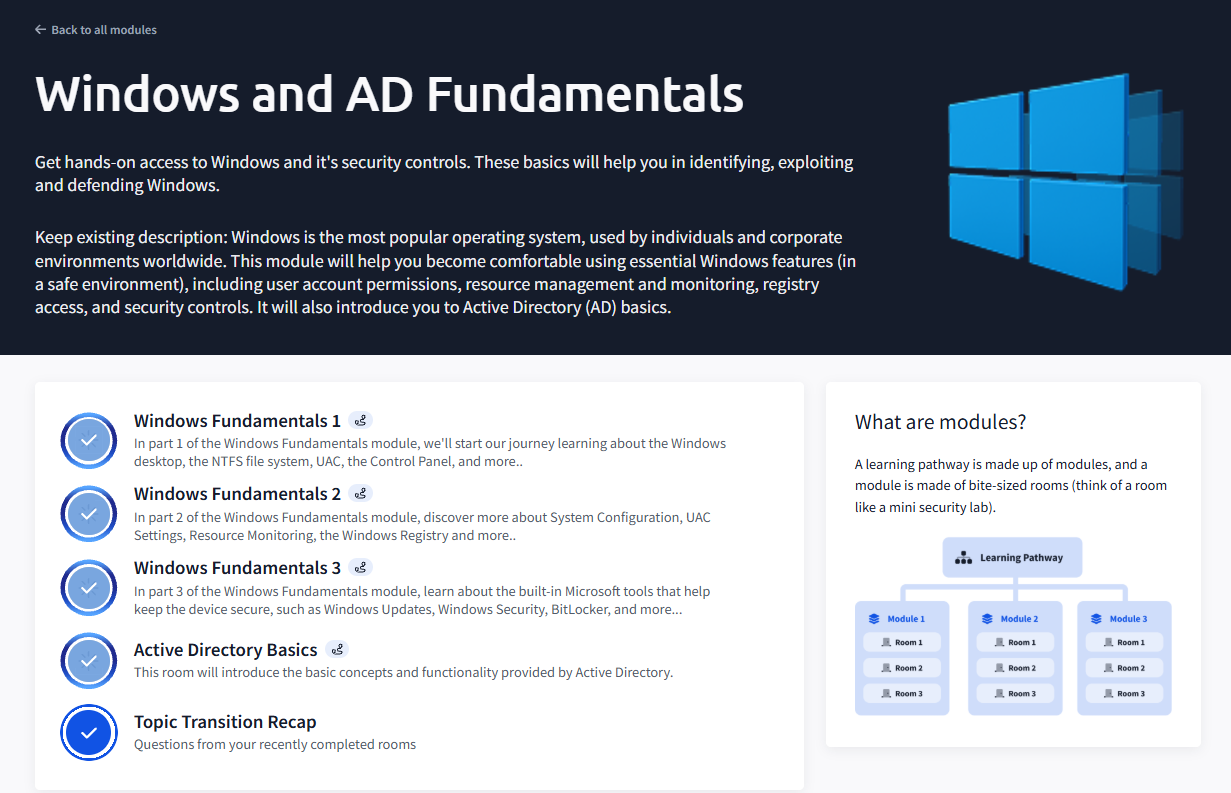This screenshot has height=793, width=1231.
Task: Click the completed checkmark for Windows Fundamentals 2
Action: [89, 514]
